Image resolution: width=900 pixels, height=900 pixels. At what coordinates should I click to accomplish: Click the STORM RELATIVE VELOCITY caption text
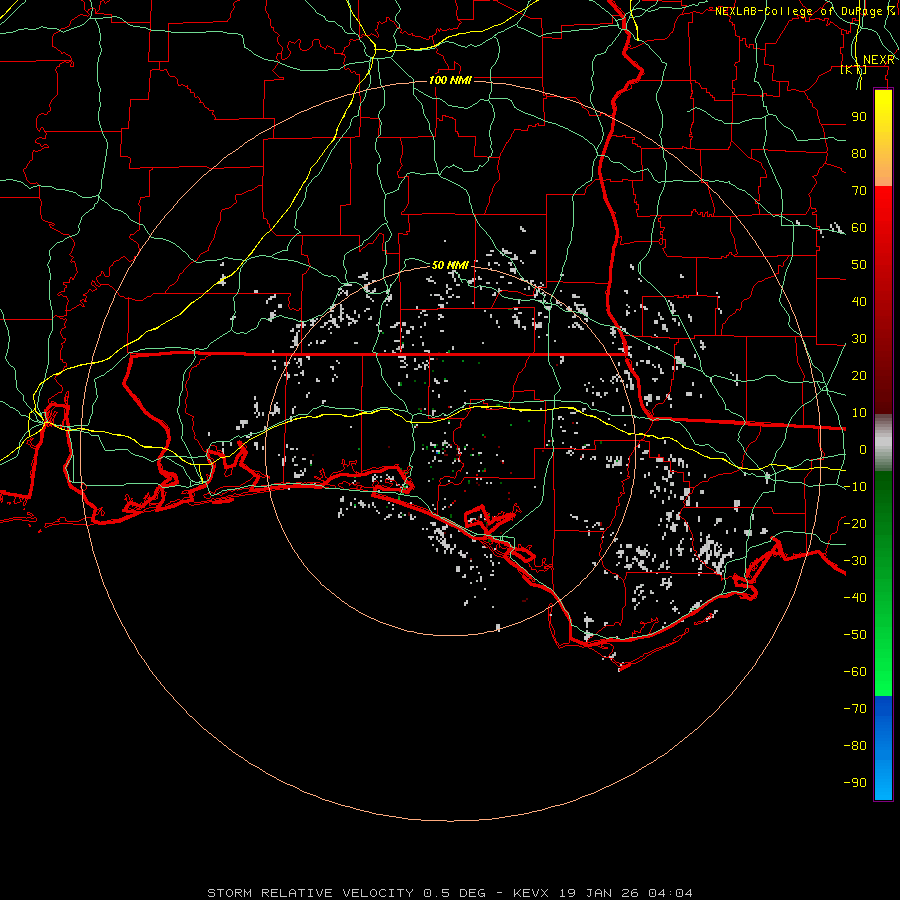(310, 893)
